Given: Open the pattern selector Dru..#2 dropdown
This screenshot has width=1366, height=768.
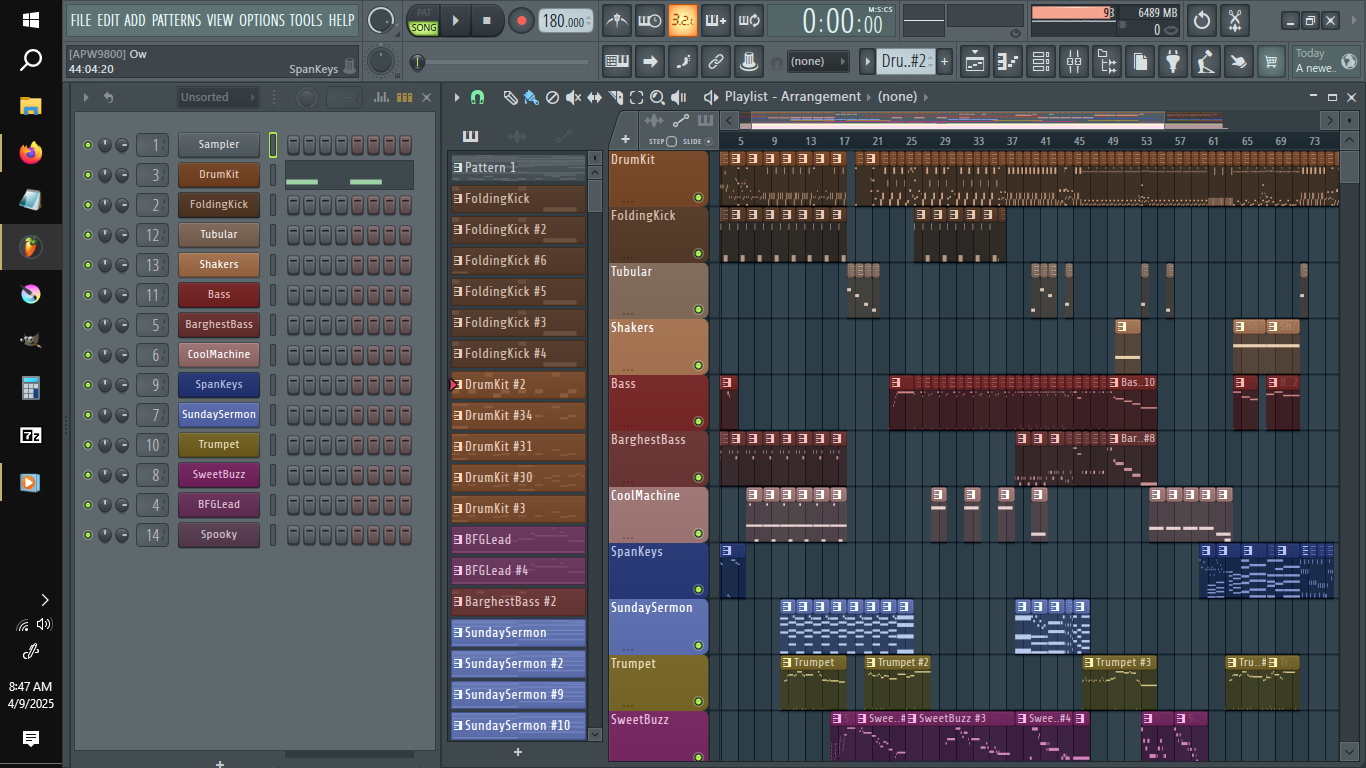Looking at the screenshot, I should 905,62.
